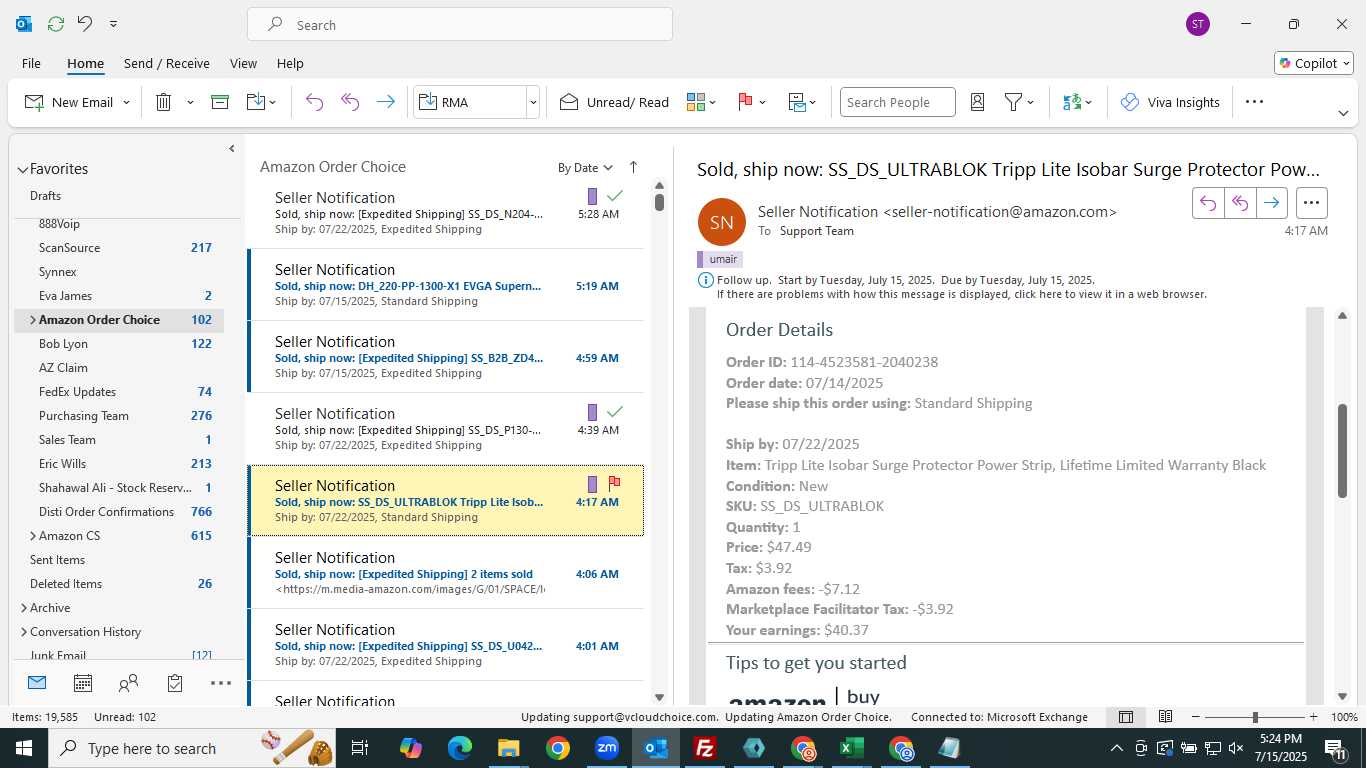Click the top Search box
1366x768 pixels.
coord(460,24)
